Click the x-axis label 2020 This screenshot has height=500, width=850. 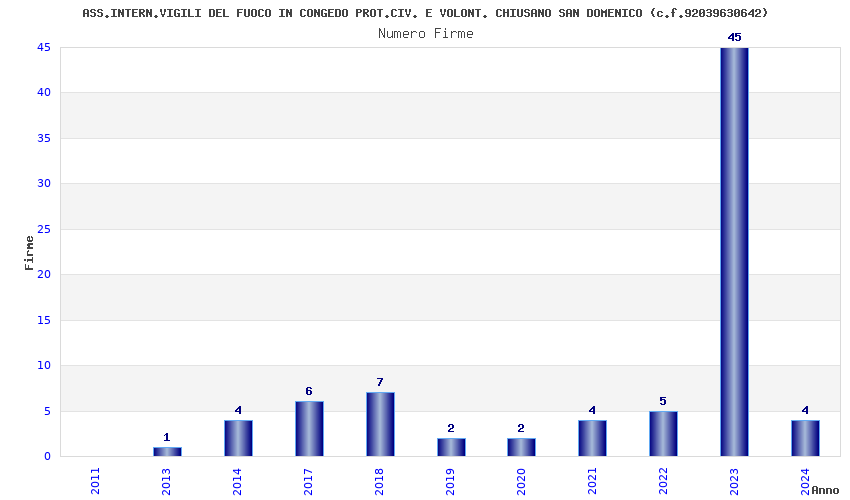tap(521, 481)
